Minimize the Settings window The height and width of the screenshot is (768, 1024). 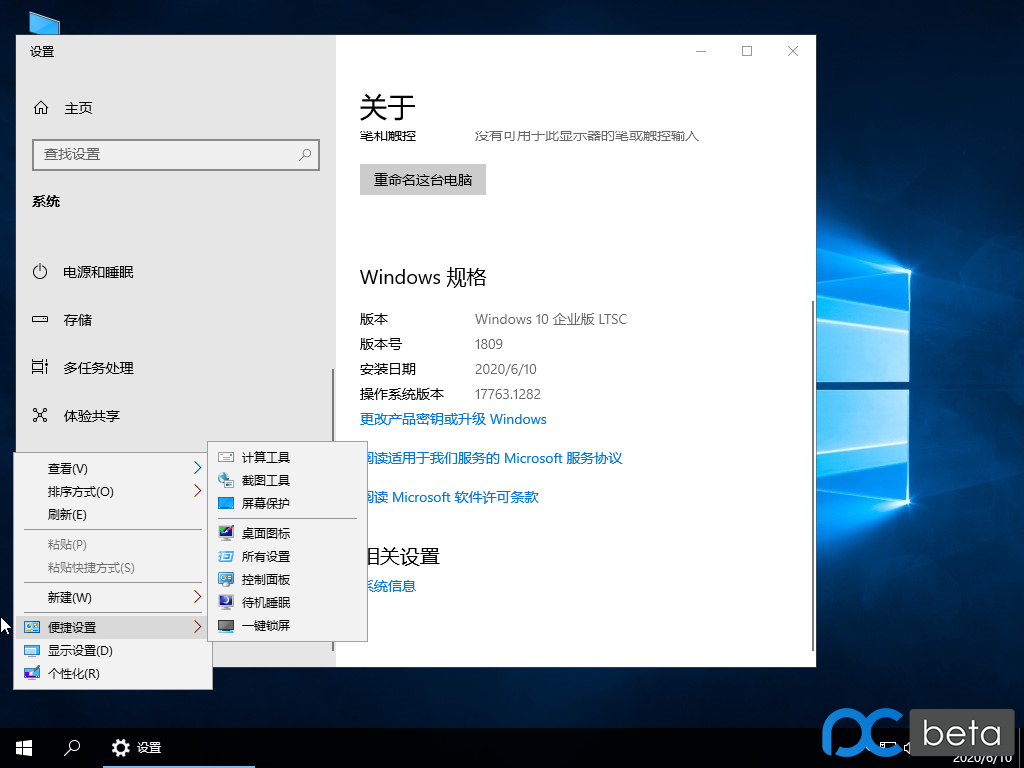[701, 51]
